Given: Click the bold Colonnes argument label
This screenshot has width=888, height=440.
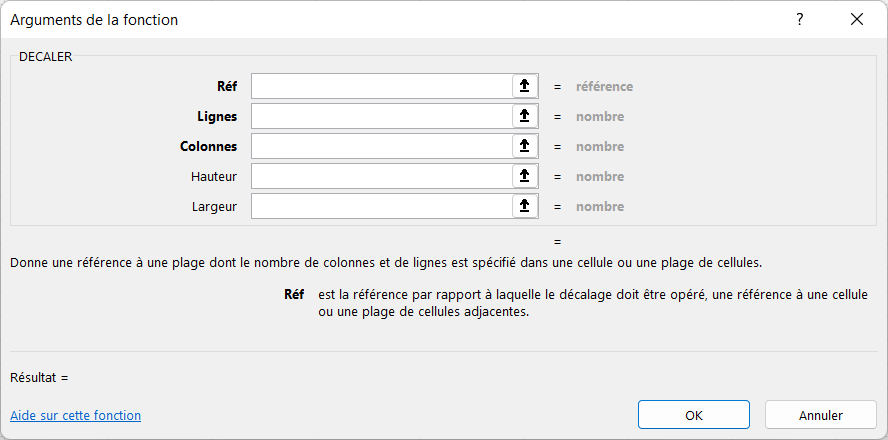Looking at the screenshot, I should tap(209, 146).
